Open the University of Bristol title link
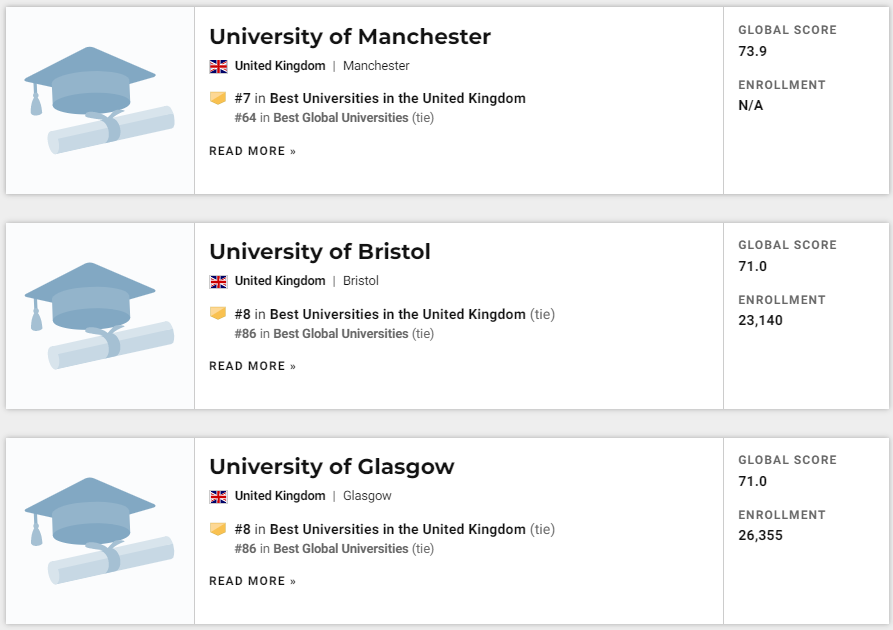 319,252
